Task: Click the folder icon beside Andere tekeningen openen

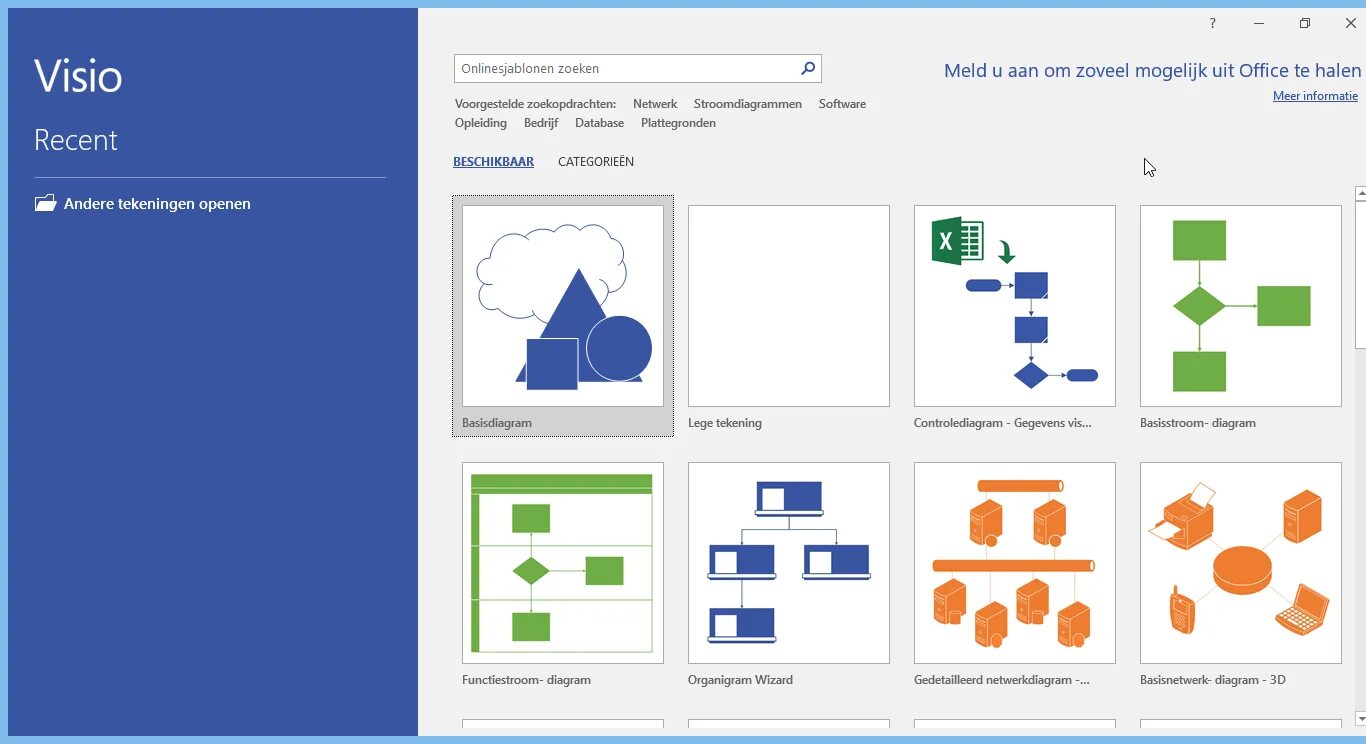Action: pos(45,203)
